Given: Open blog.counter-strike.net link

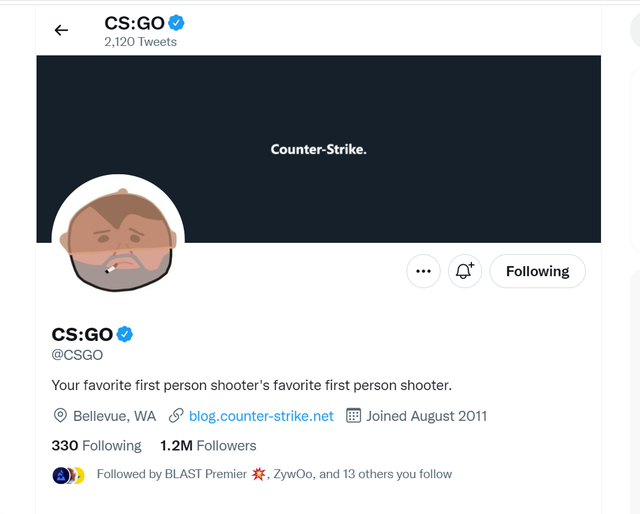Looking at the screenshot, I should 261,416.
